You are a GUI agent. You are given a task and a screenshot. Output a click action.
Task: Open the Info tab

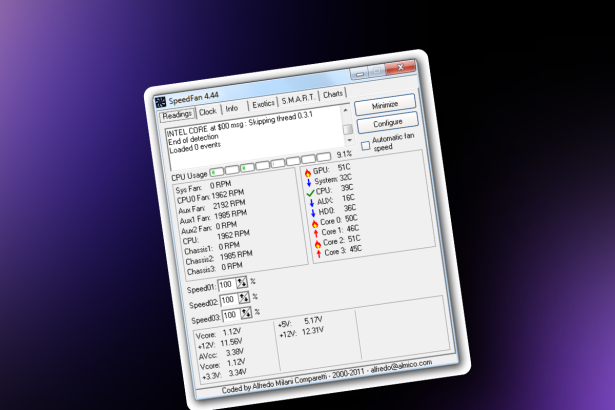232,108
